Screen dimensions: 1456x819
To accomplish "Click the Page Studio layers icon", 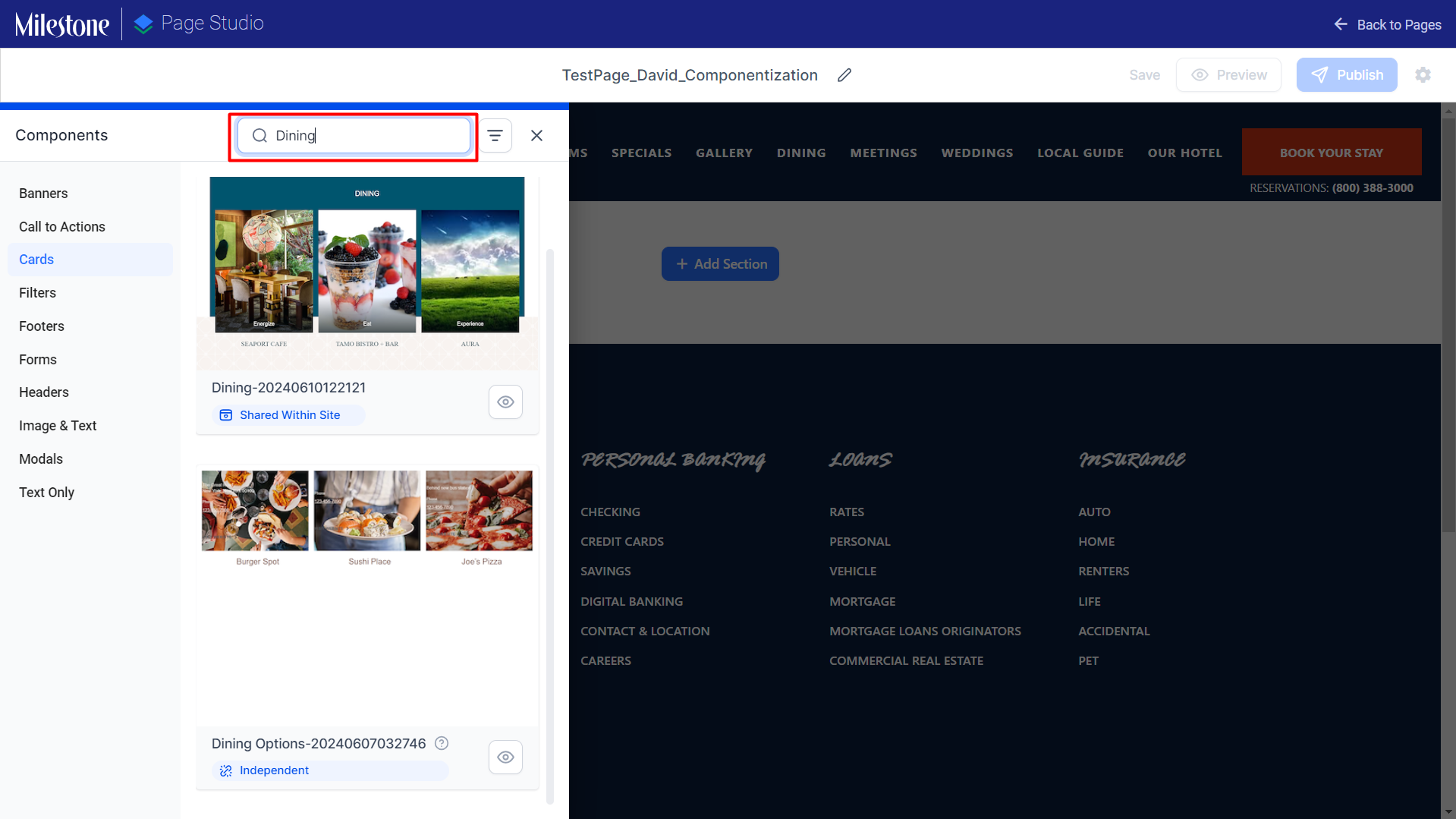I will coord(143,24).
